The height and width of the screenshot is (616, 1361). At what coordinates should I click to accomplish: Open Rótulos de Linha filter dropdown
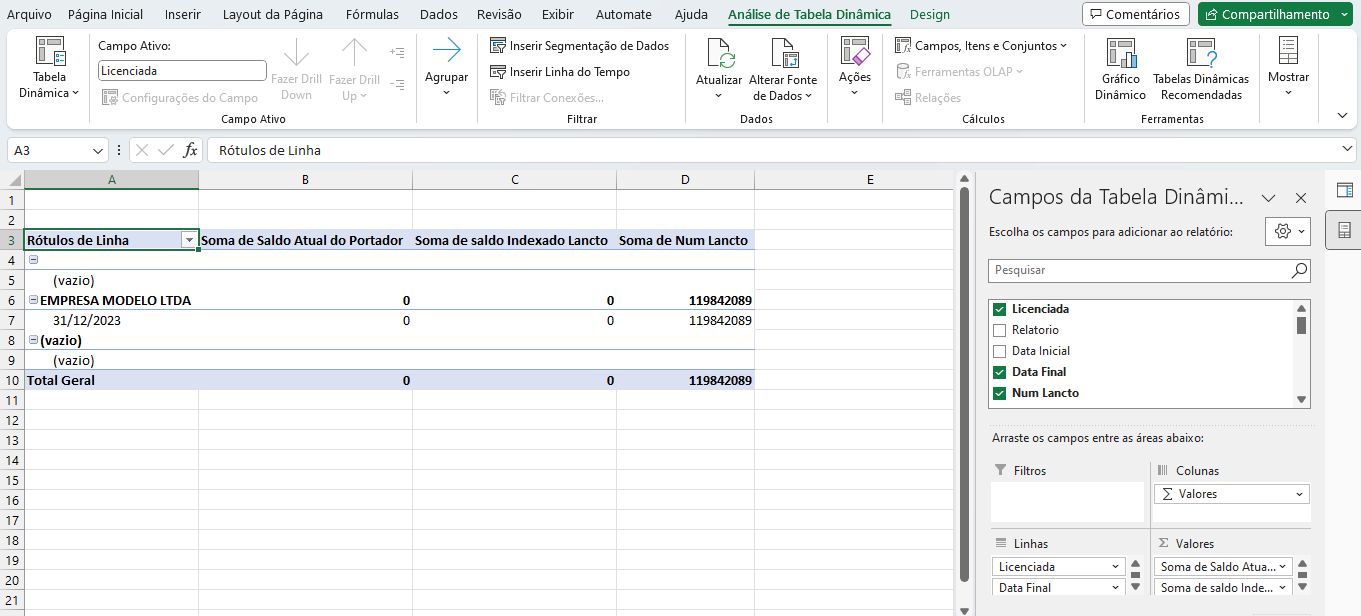(188, 240)
